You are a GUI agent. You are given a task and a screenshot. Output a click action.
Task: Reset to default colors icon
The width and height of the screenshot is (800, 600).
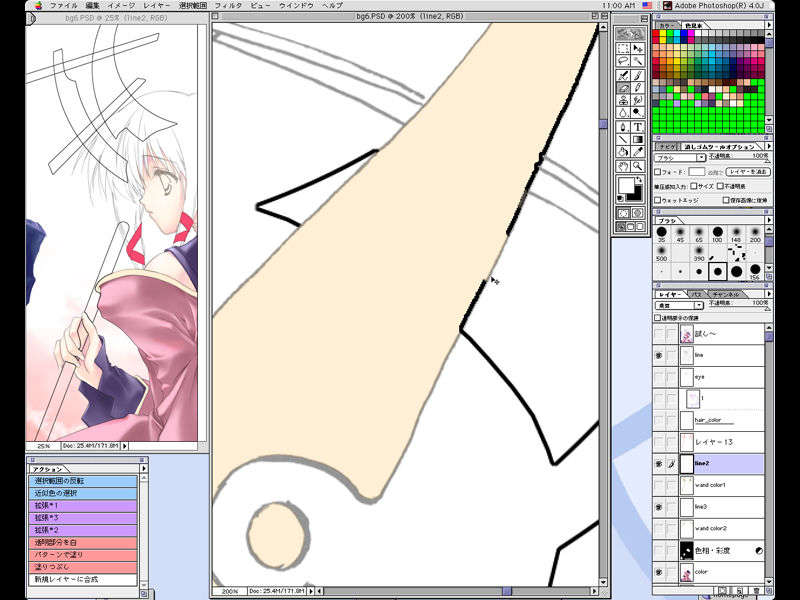coord(621,198)
